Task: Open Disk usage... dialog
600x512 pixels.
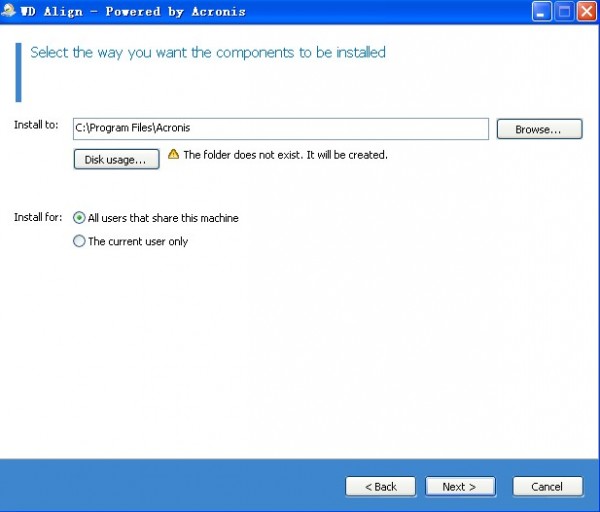Action: pos(116,159)
